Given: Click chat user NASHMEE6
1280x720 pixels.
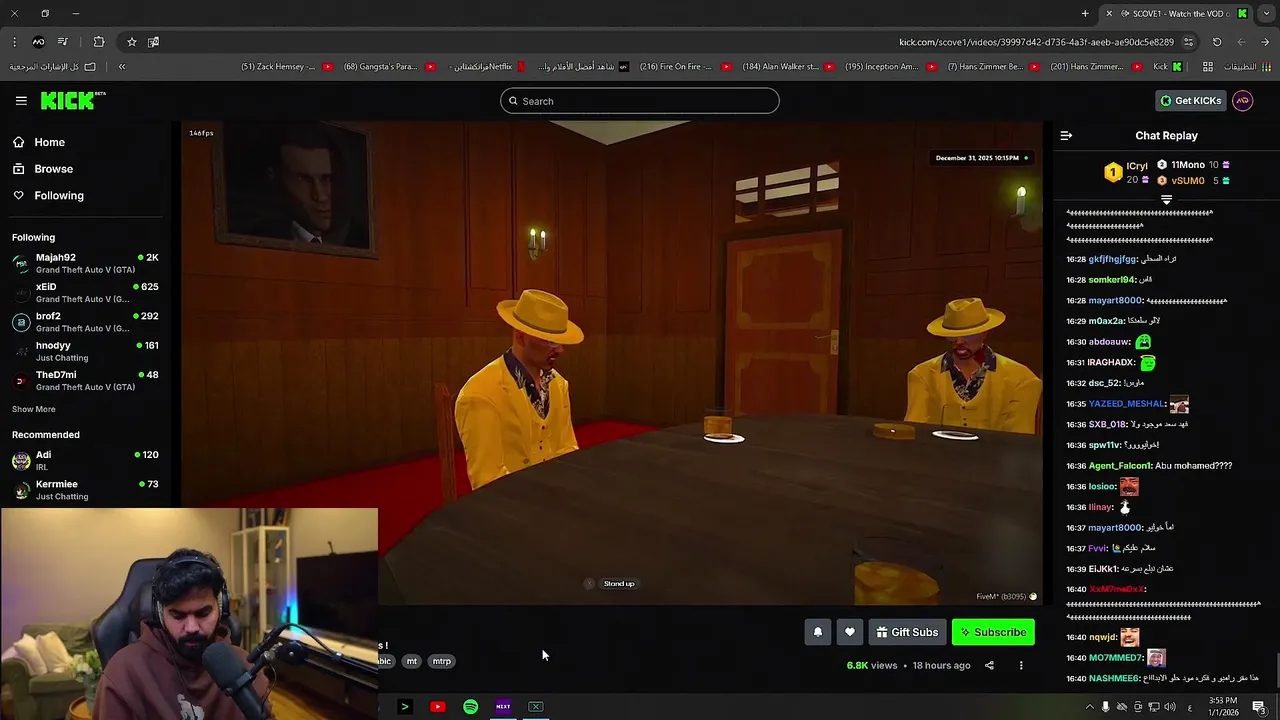Looking at the screenshot, I should click(x=1114, y=678).
